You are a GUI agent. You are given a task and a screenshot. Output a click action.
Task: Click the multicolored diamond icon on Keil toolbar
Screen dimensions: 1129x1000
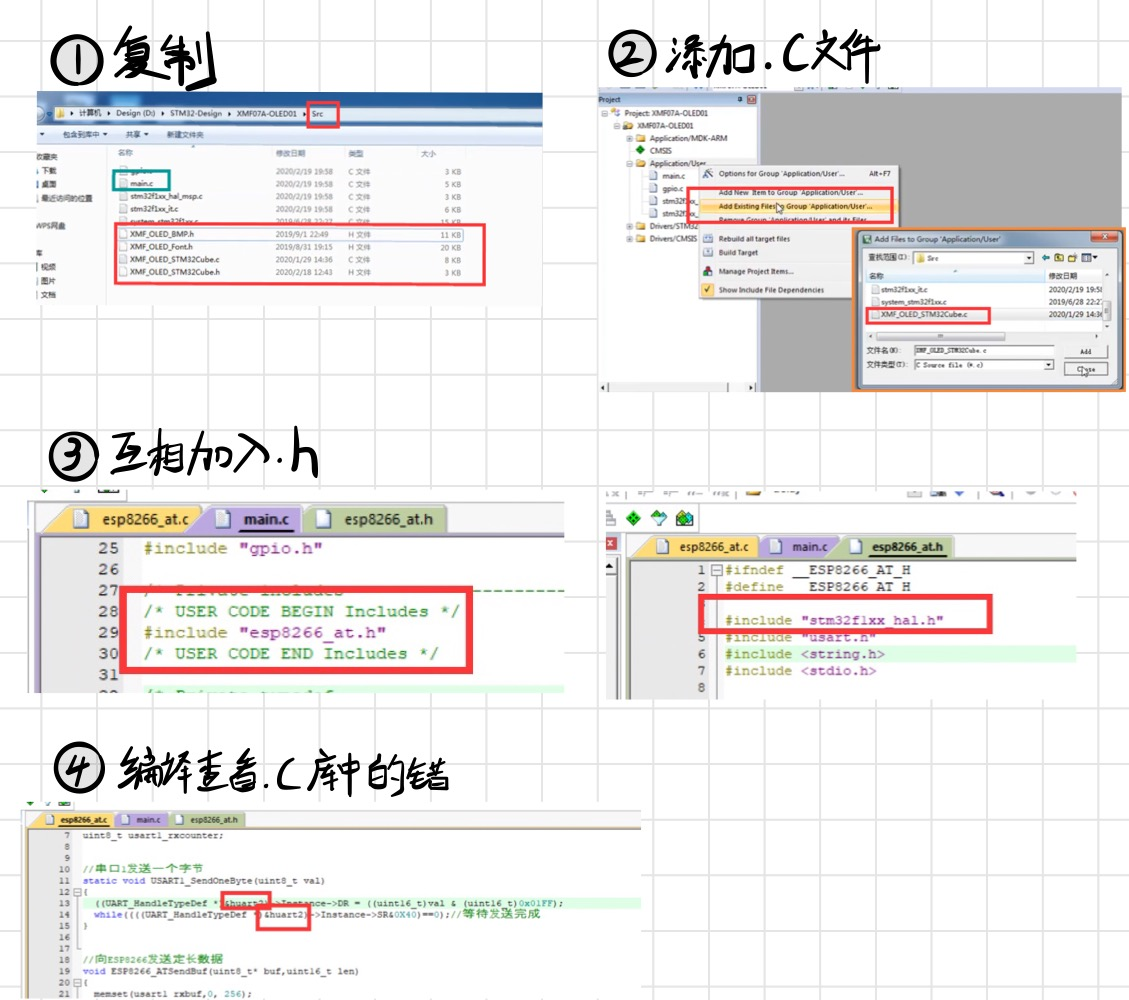click(684, 517)
